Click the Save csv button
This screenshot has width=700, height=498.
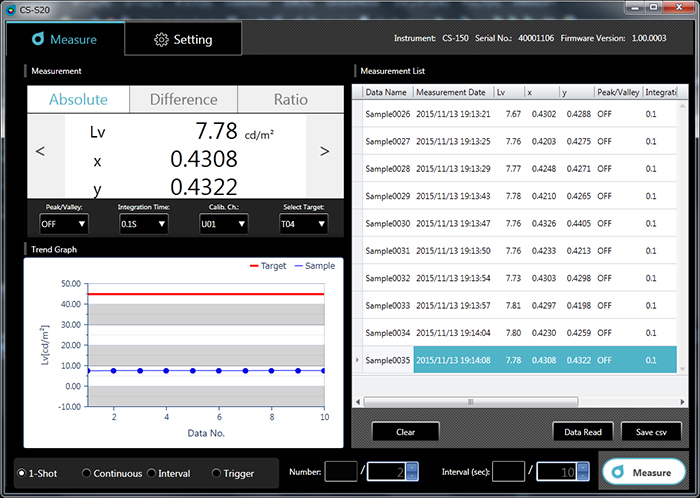pos(651,432)
